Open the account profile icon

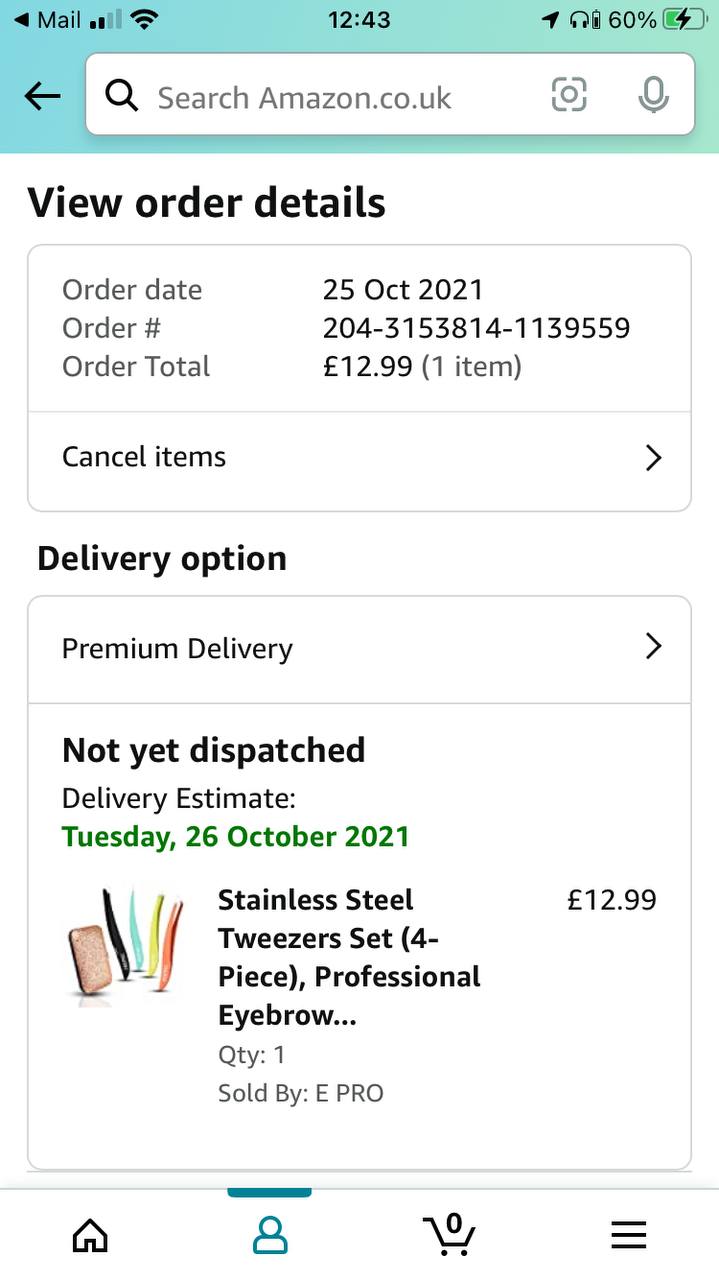(x=269, y=1236)
